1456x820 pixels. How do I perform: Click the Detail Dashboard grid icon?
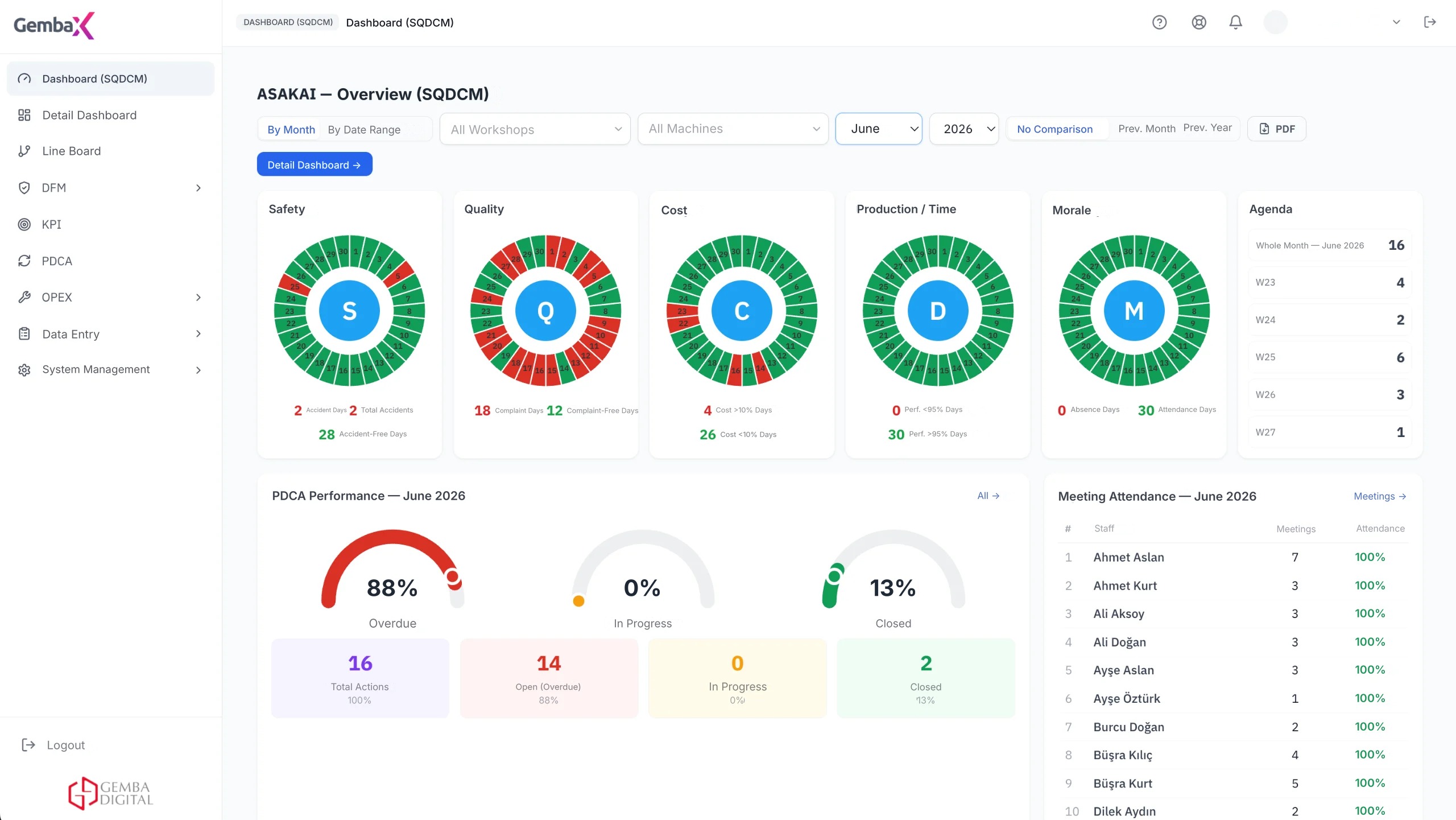(x=24, y=115)
